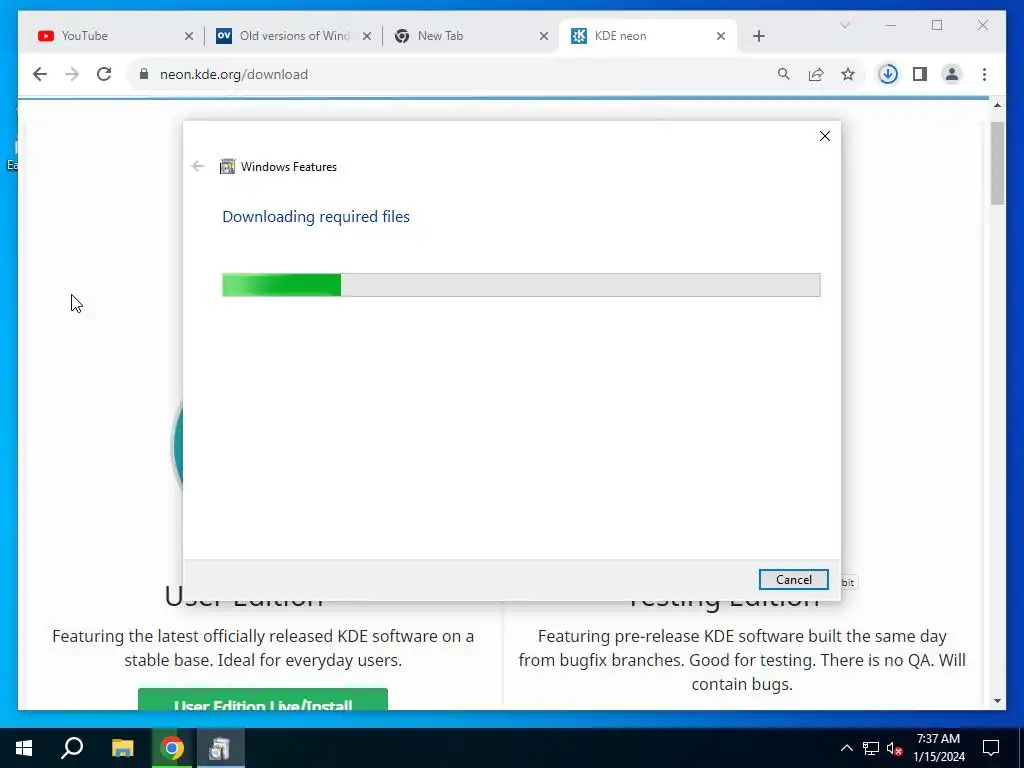Click KDE neon tab favicon
Image resolution: width=1024 pixels, height=768 pixels.
click(579, 36)
